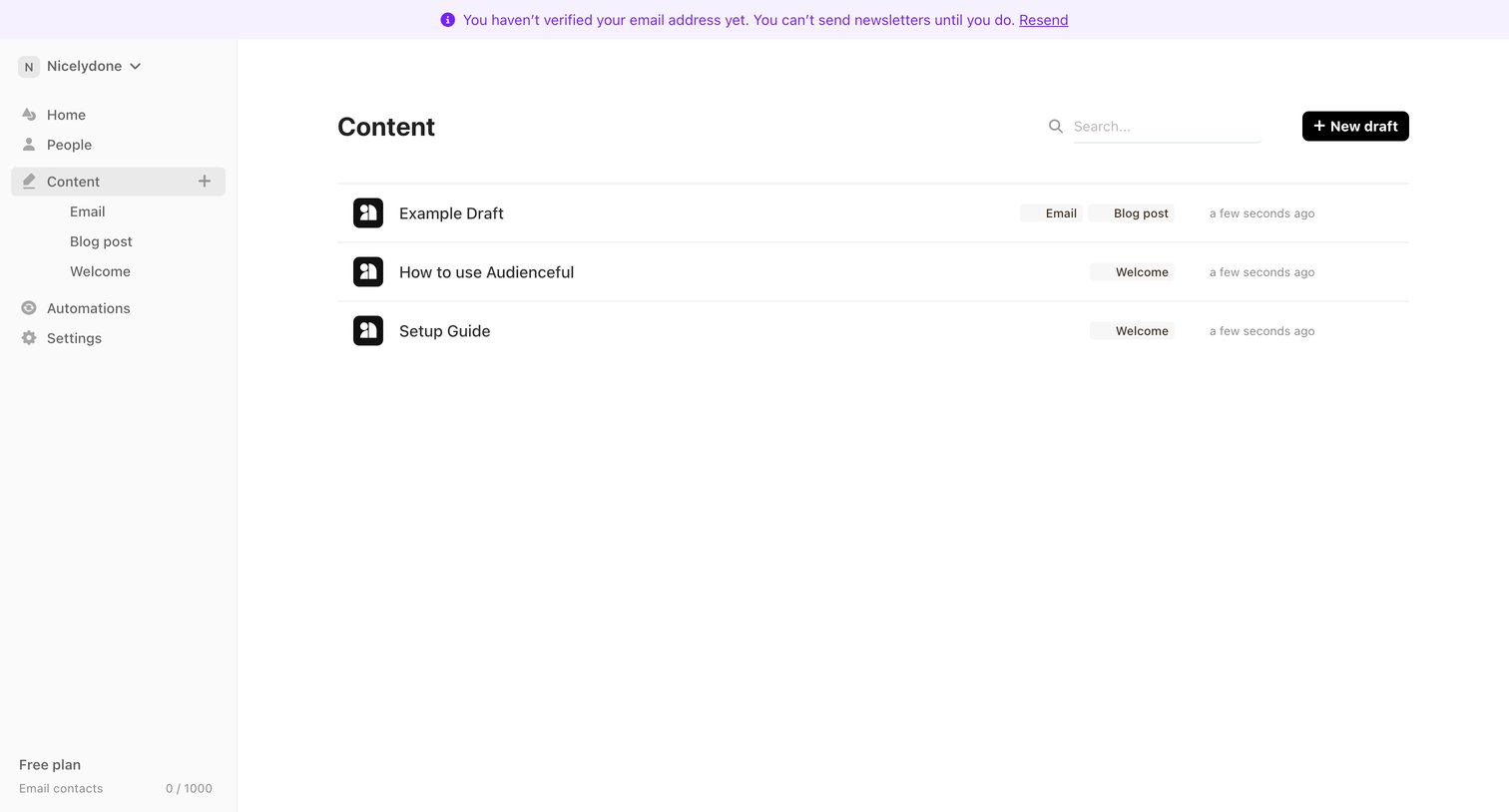
Task: Open How to use Audienceful
Action: click(486, 272)
